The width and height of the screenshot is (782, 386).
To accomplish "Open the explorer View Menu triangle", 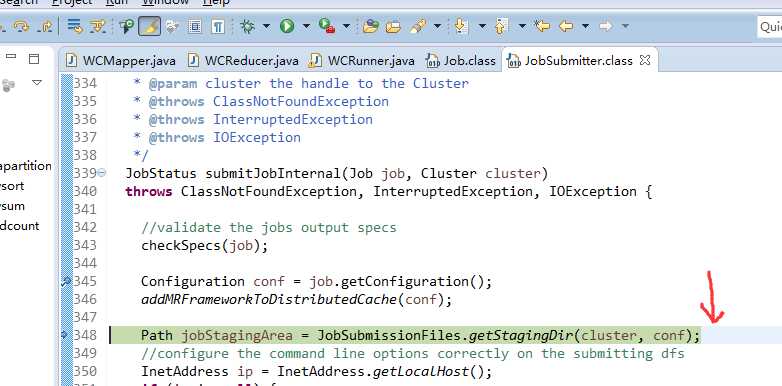I will coord(37,82).
